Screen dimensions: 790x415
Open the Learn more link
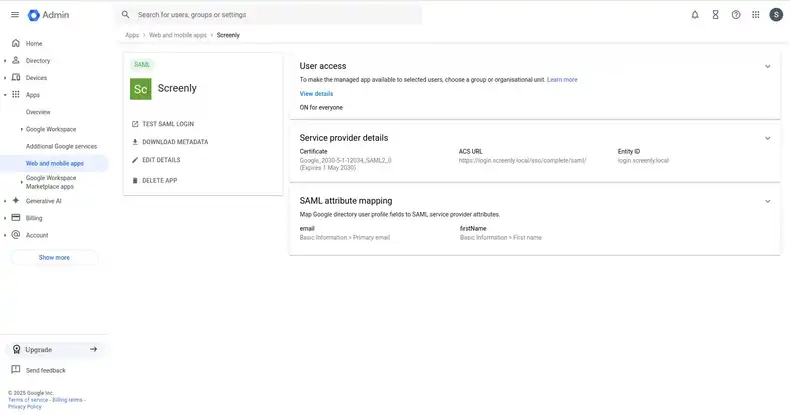(562, 80)
